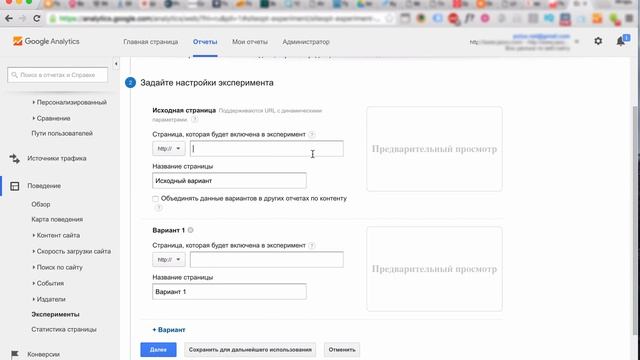Click the Вариант 1 name field

pyautogui.click(x=229, y=292)
